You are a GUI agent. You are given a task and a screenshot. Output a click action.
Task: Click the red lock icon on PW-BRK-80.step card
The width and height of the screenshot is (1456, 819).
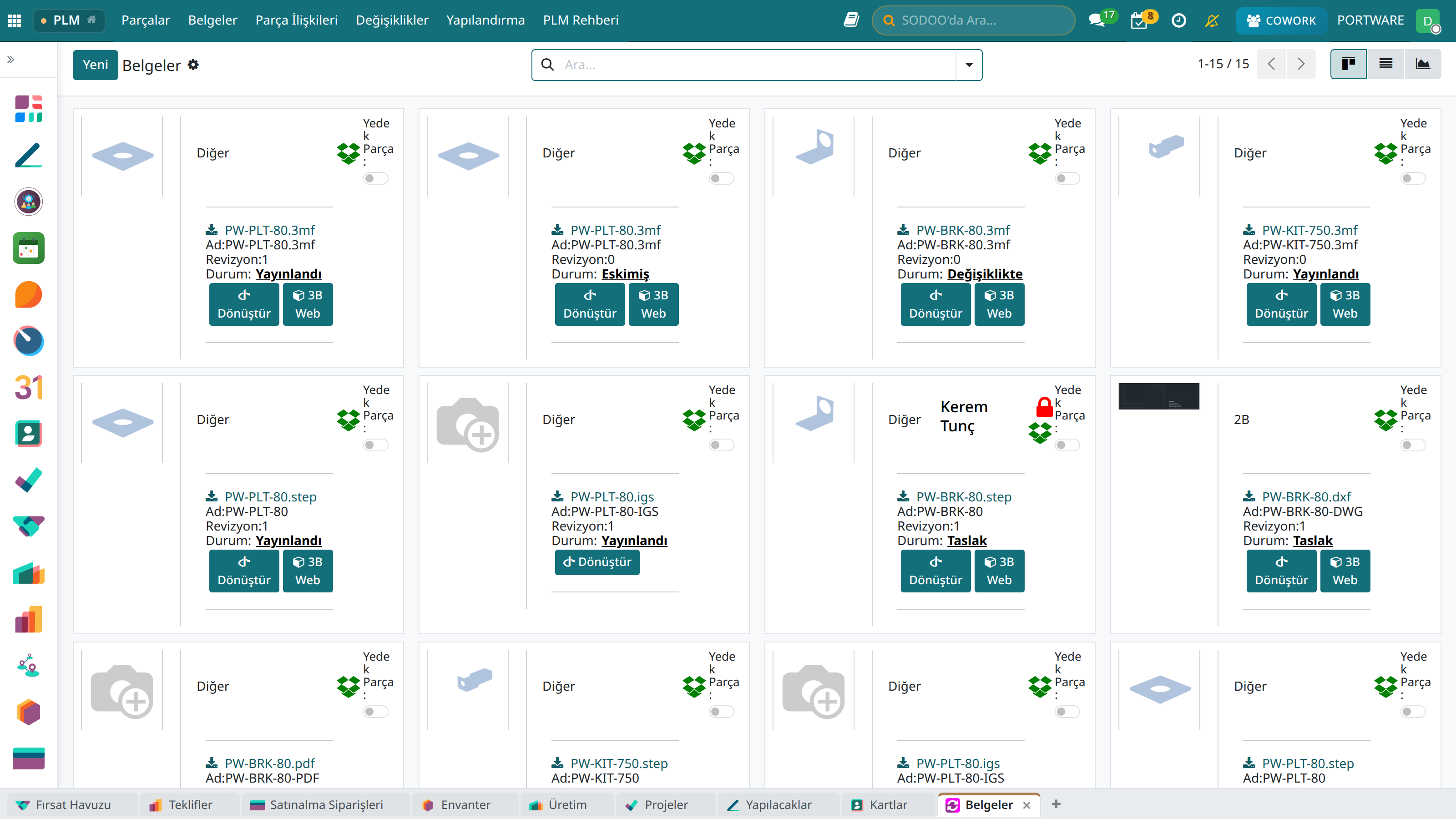click(1044, 406)
